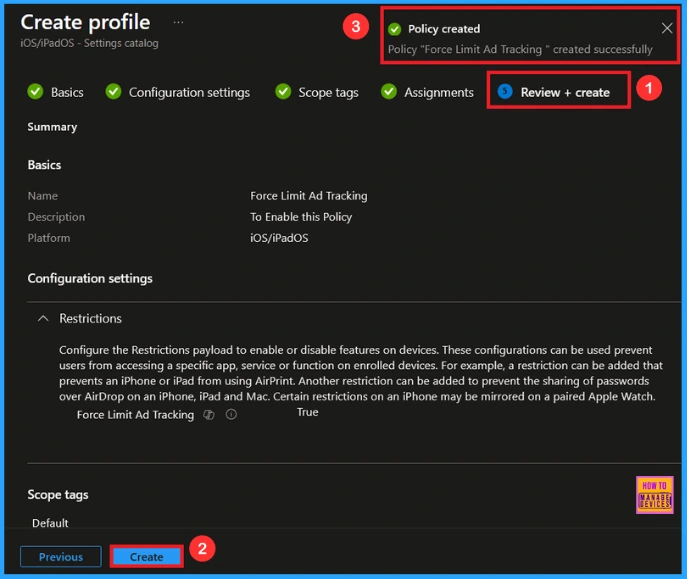Click the copy icon next to Force Limit Ad Tracking
The width and height of the screenshot is (687, 579).
coord(209,414)
